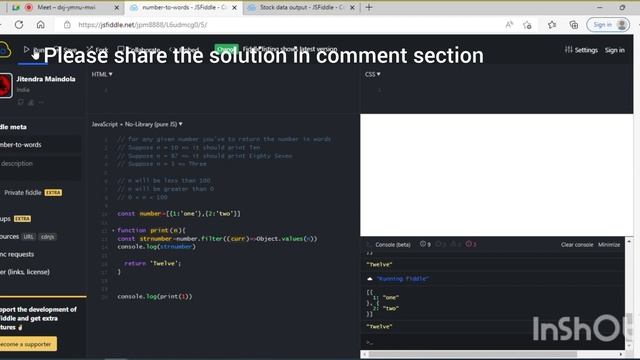
Task: Switch to the Stock data output JSFiddle tab
Action: (x=301, y=7)
